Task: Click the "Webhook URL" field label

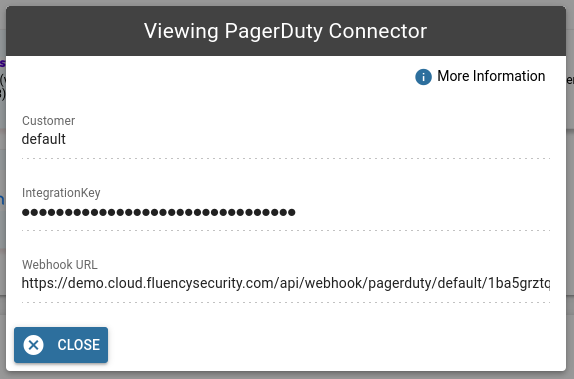Action: coord(60,264)
